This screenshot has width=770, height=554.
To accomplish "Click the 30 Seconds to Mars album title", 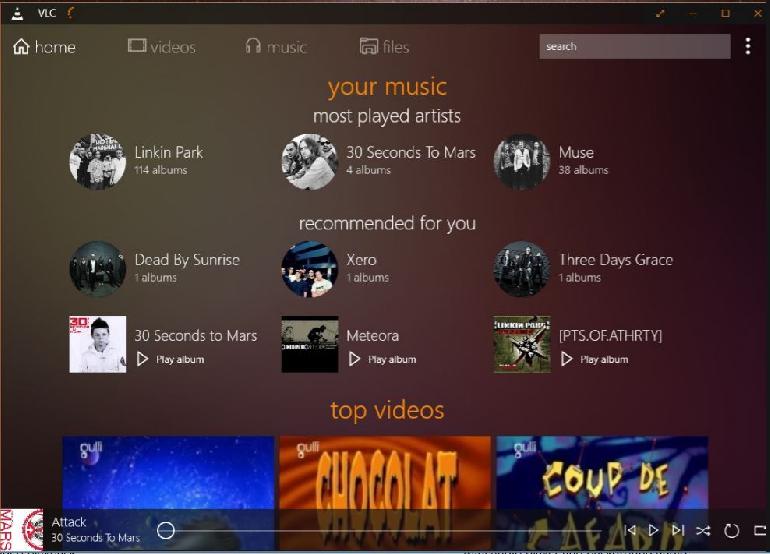I will (x=196, y=335).
